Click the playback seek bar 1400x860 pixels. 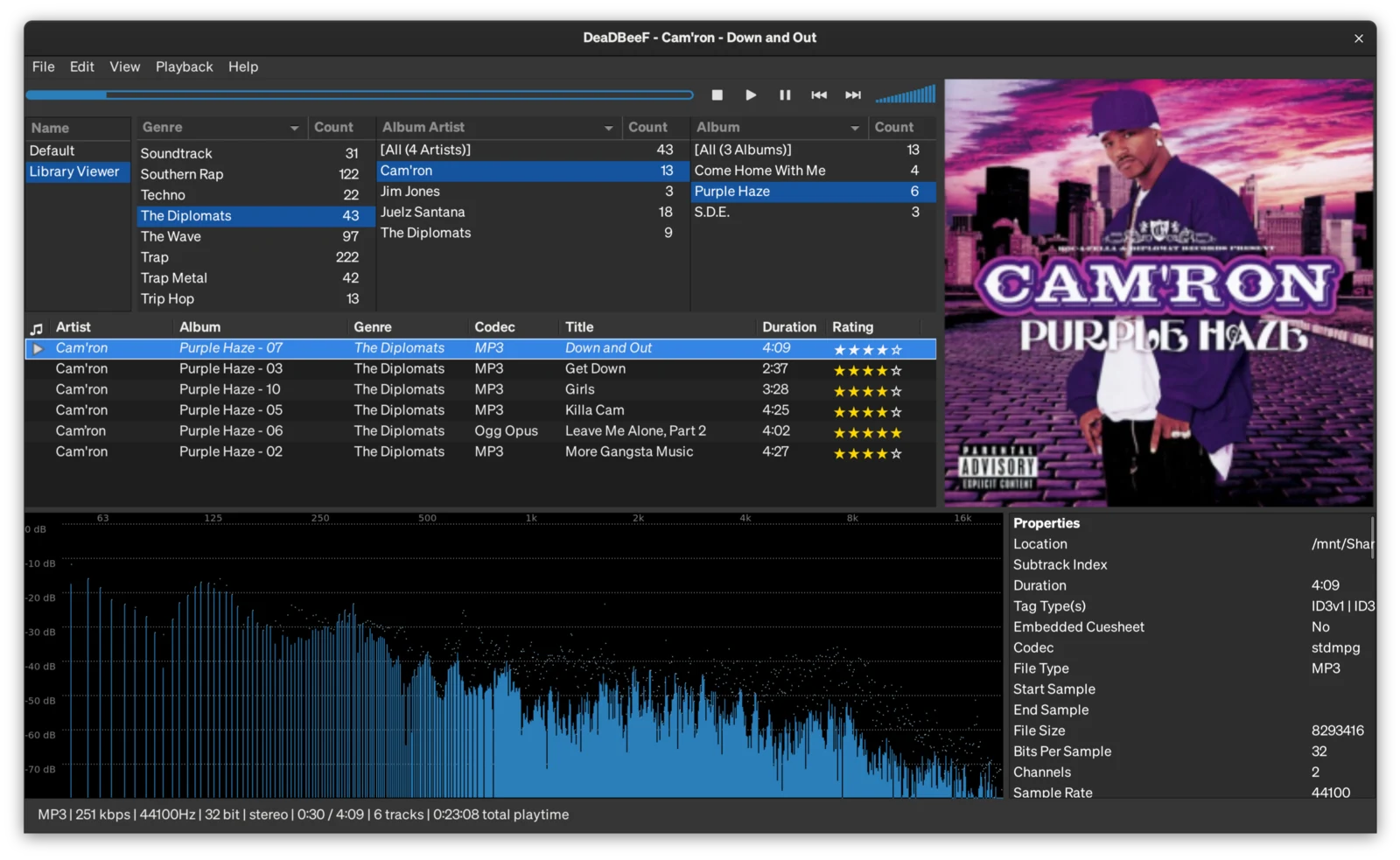click(x=360, y=94)
